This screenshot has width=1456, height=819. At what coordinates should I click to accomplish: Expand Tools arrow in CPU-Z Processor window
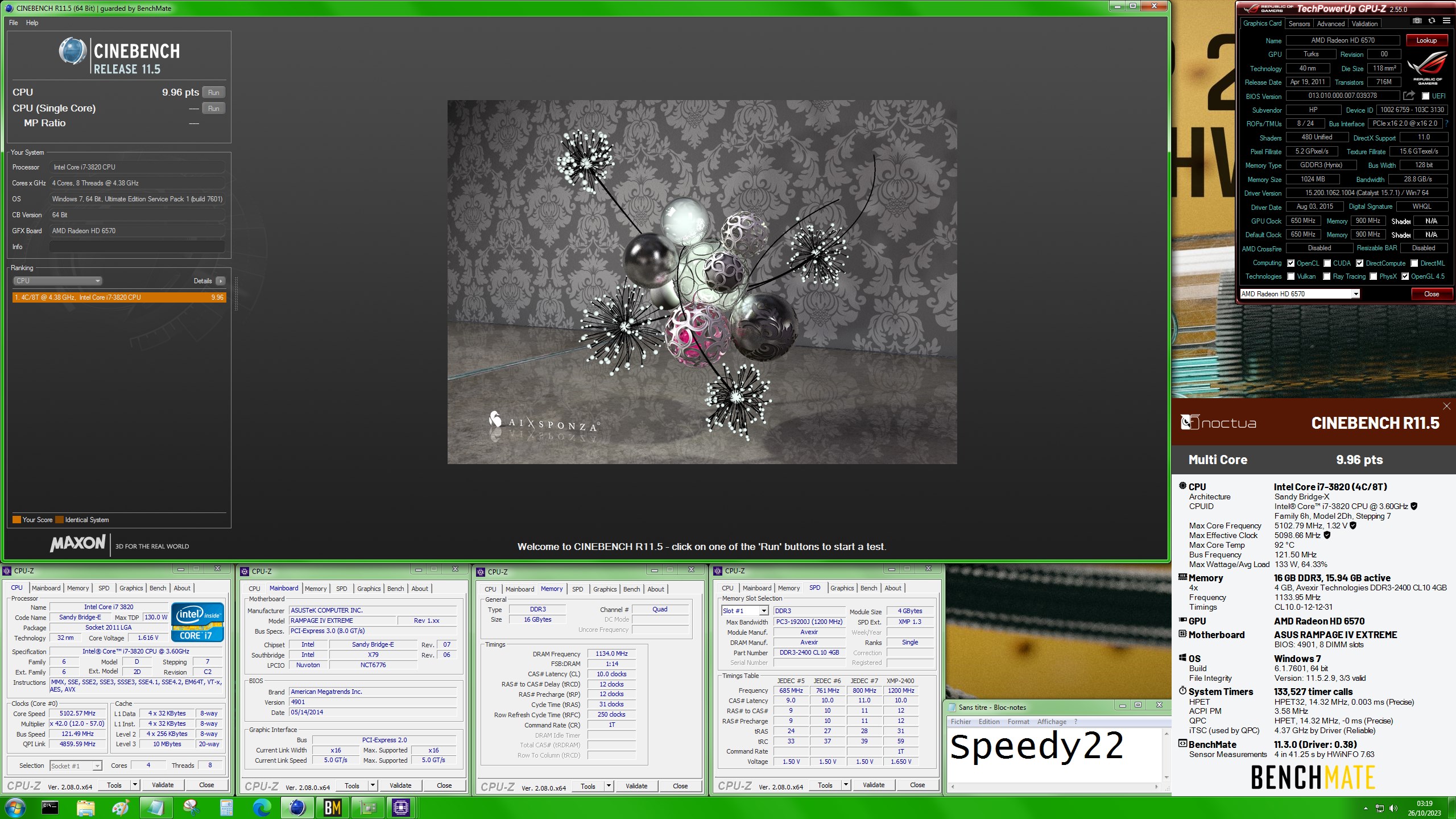click(135, 785)
